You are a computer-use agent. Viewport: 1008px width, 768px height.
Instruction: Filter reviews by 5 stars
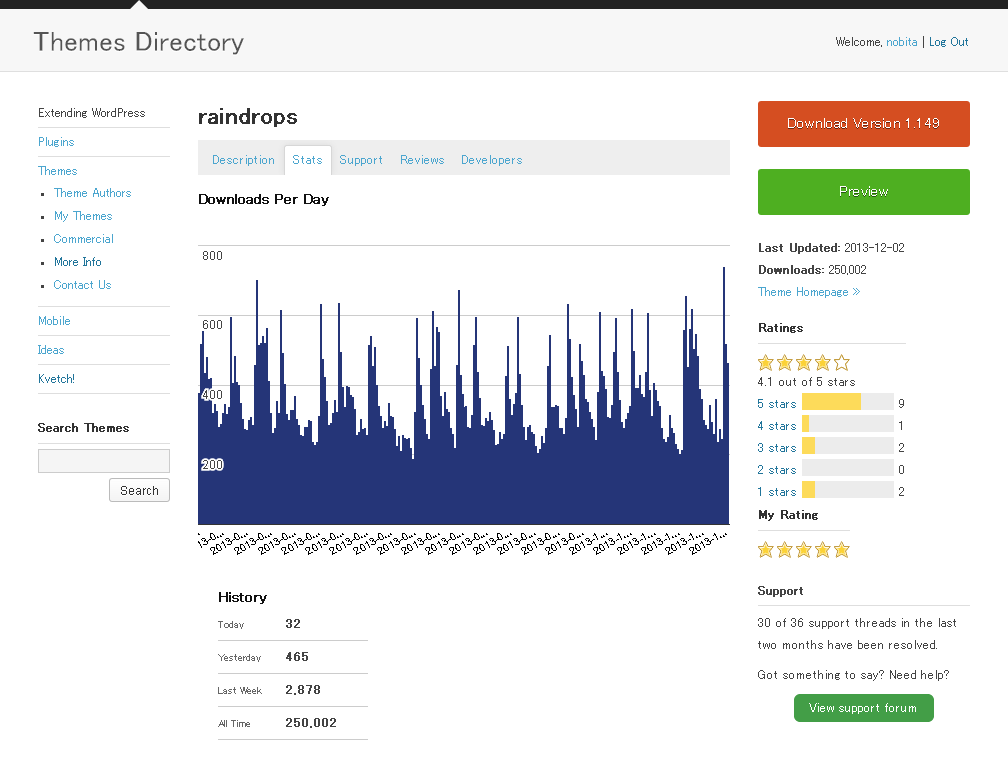pyautogui.click(x=777, y=404)
